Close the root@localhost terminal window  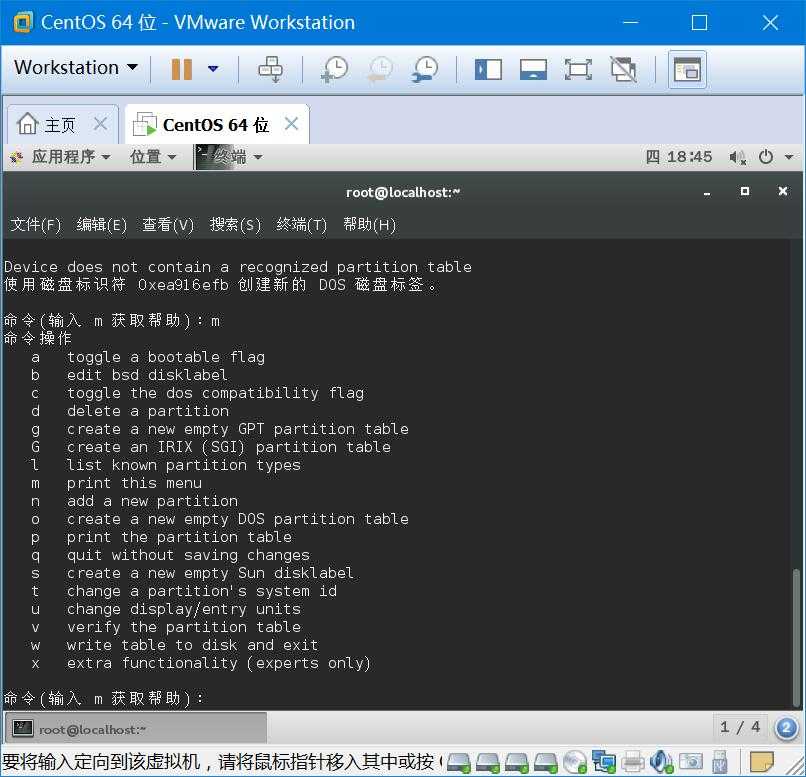pos(782,191)
